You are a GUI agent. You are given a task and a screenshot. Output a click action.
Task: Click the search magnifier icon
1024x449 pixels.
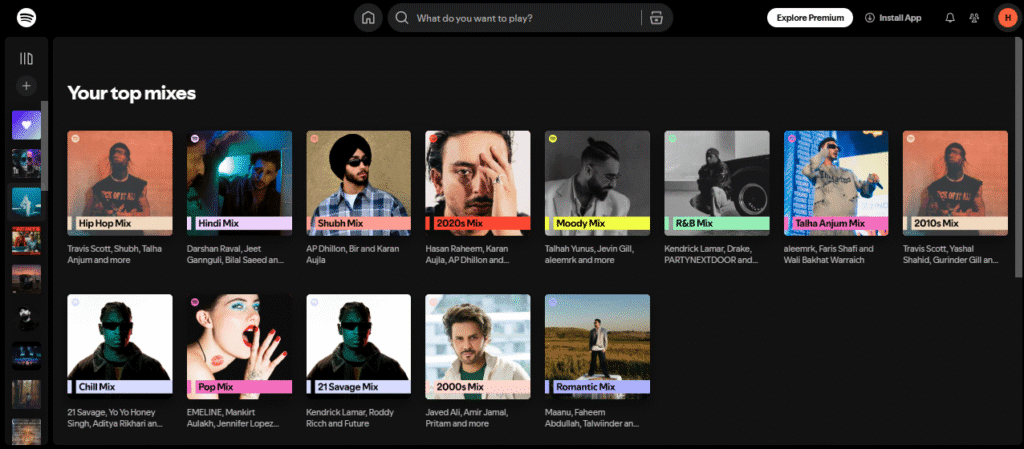(x=402, y=18)
